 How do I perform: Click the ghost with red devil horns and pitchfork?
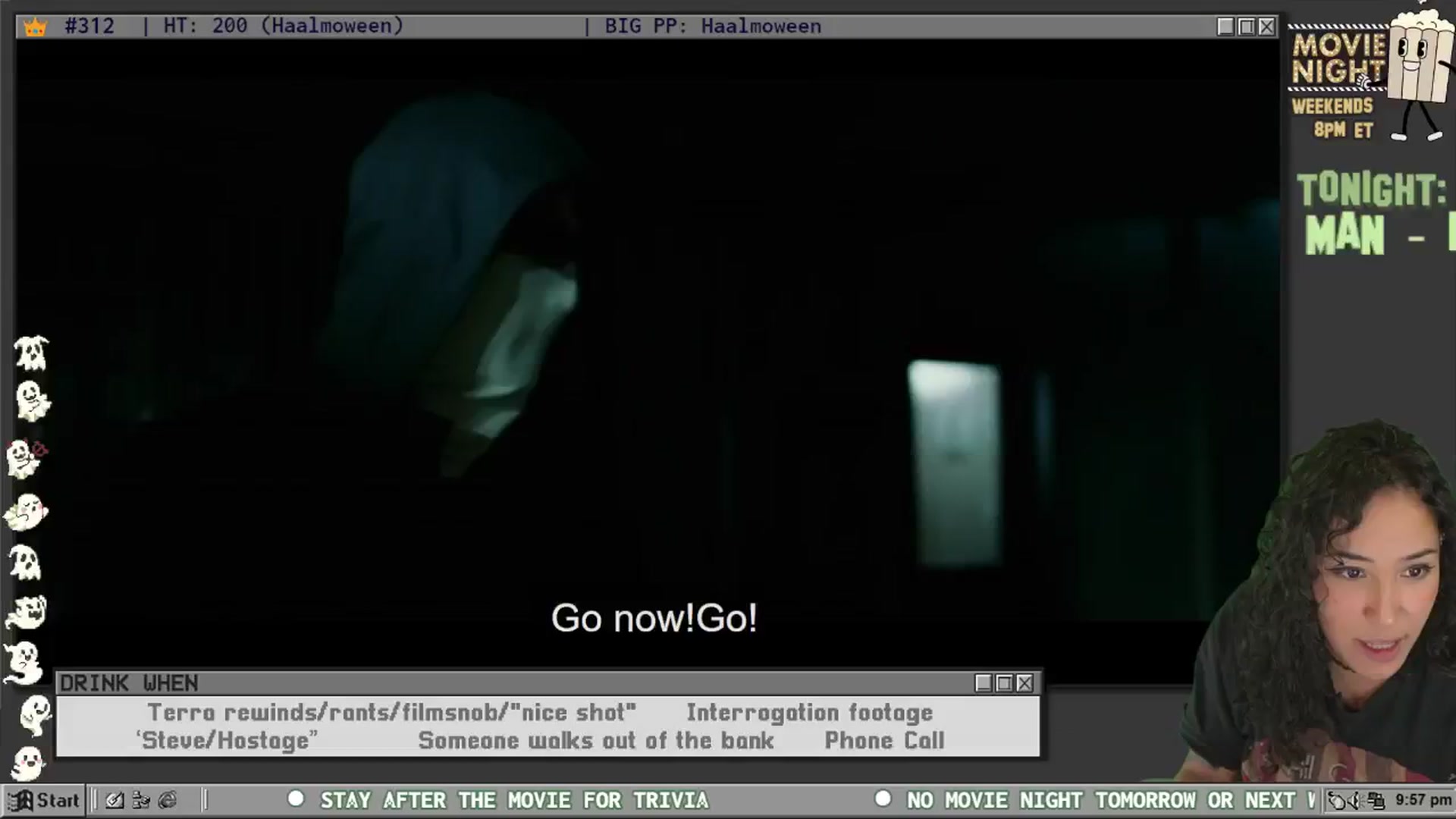tap(26, 458)
